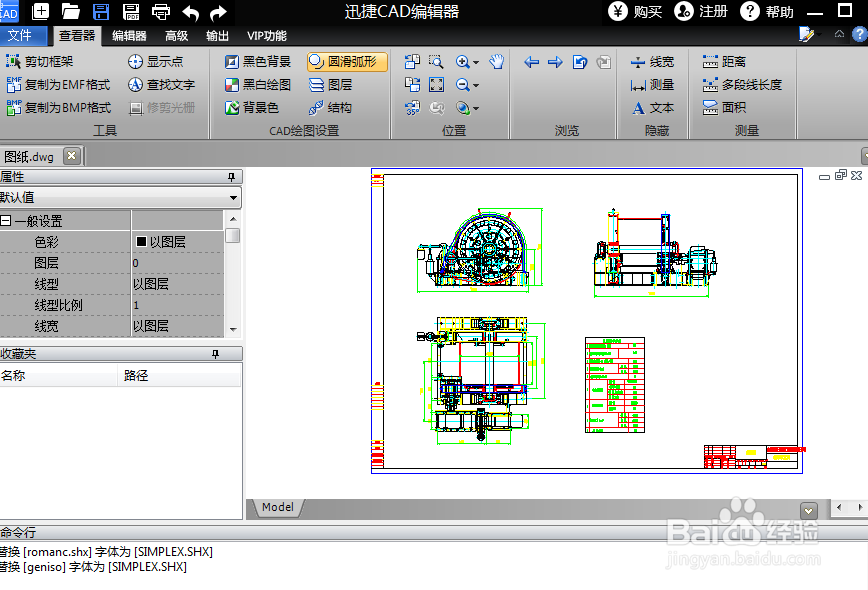Fit drawing to window icon

pyautogui.click(x=436, y=85)
